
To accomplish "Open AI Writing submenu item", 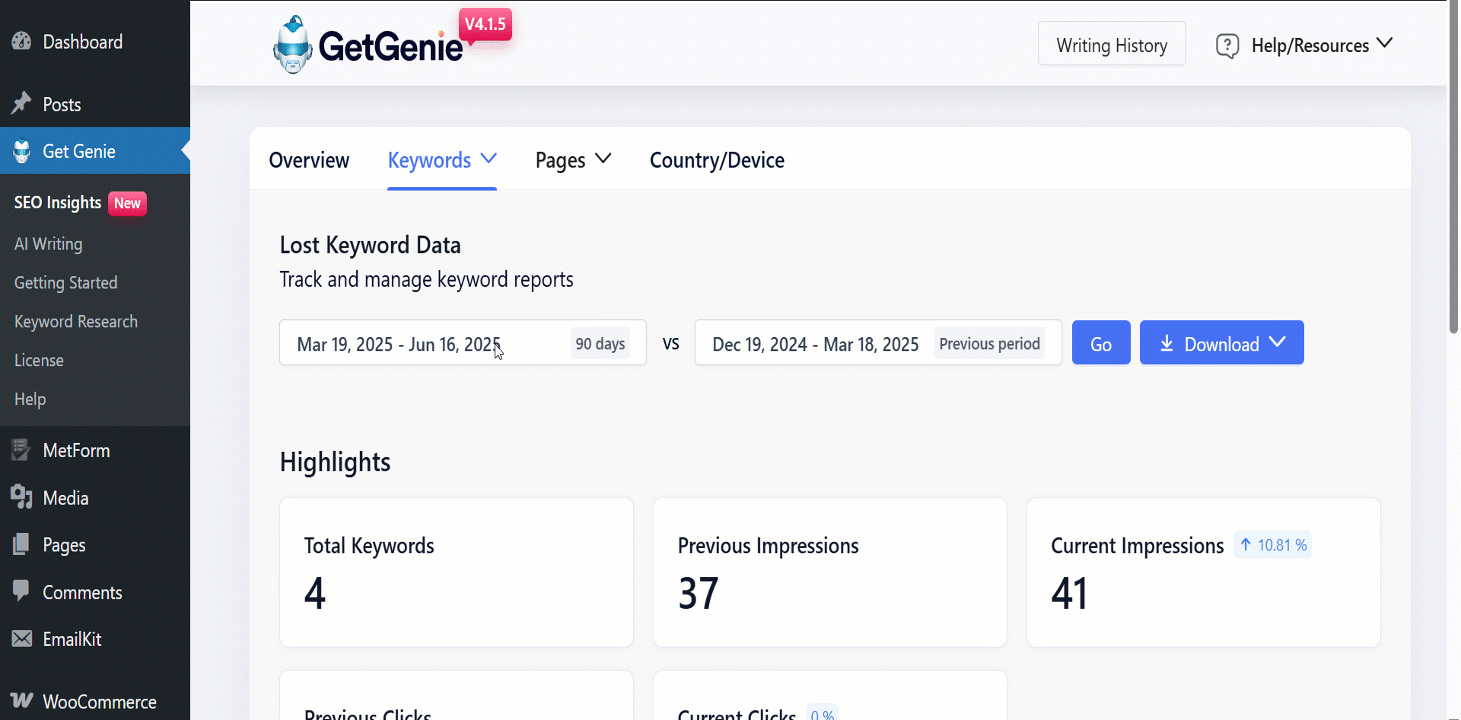I will click(48, 244).
